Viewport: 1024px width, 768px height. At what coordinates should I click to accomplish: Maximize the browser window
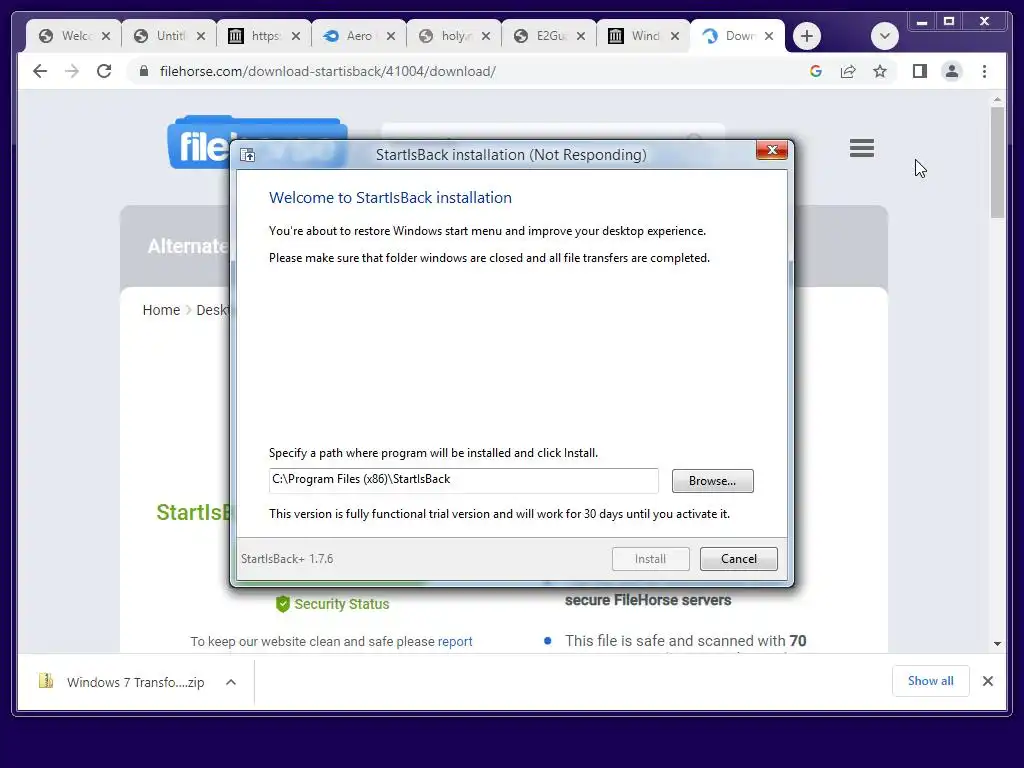click(949, 22)
